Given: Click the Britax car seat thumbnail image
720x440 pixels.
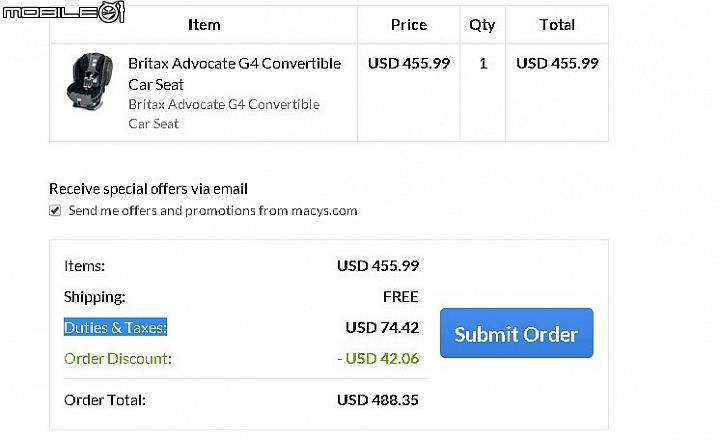Looking at the screenshot, I should pos(90,81).
